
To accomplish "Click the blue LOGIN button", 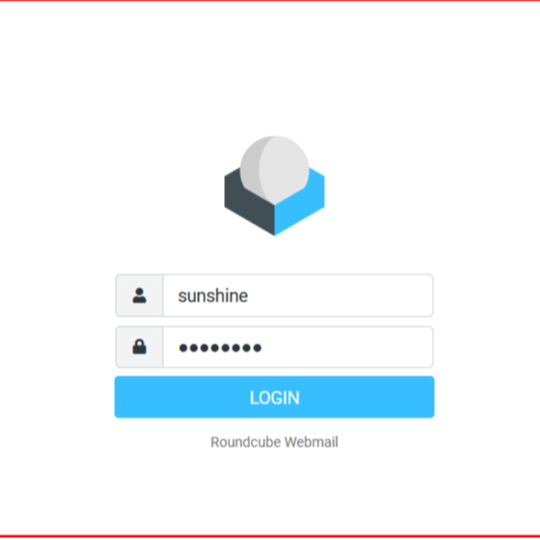I will (274, 397).
